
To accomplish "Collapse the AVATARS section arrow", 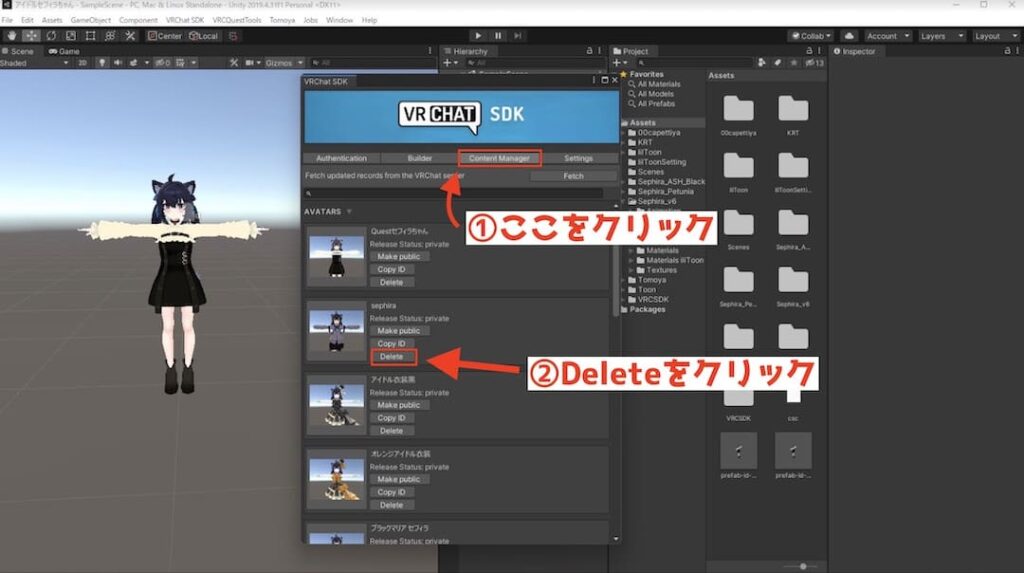I will pos(349,212).
